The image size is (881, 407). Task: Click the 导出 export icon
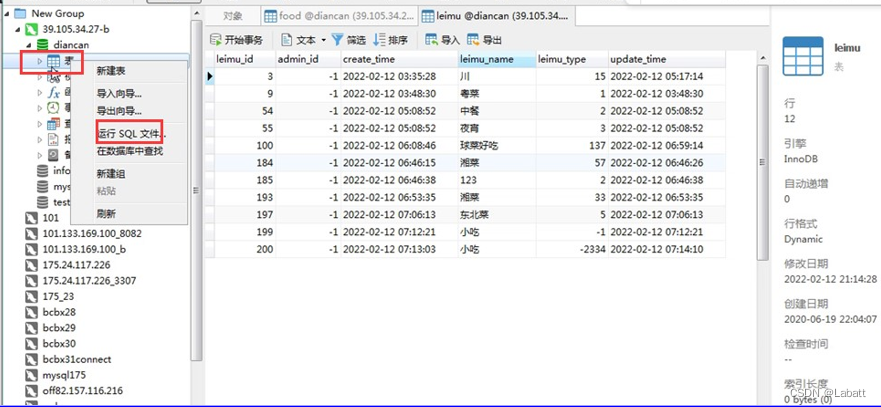(474, 40)
